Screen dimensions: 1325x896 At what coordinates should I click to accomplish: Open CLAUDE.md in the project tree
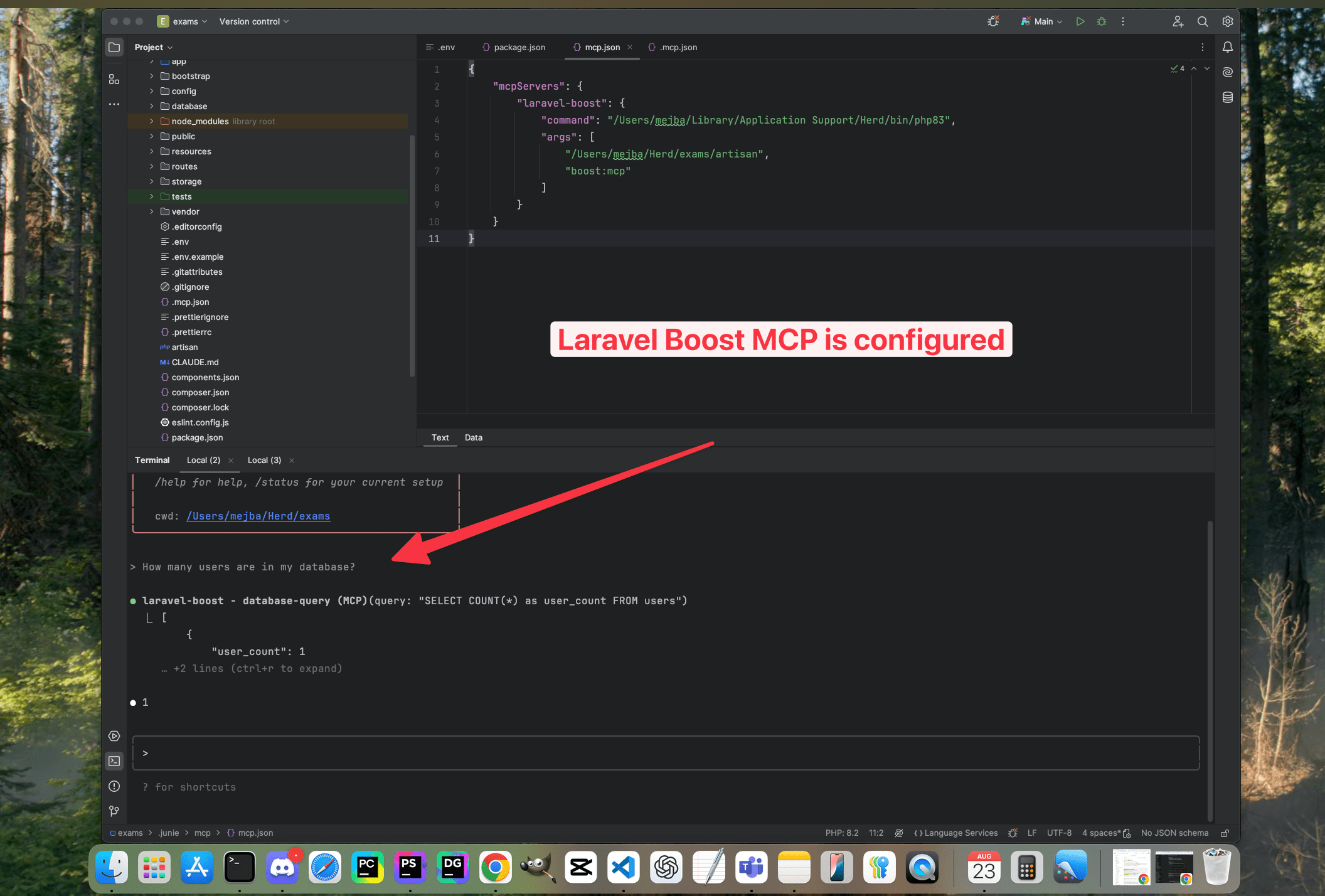(x=195, y=362)
